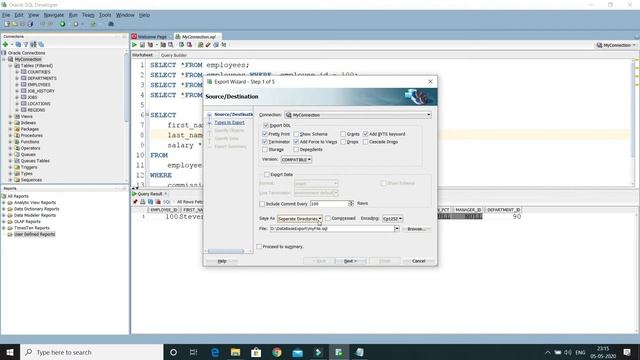Click the Include Commit Every rows spinner
The width and height of the screenshot is (640, 360).
[x=351, y=203]
